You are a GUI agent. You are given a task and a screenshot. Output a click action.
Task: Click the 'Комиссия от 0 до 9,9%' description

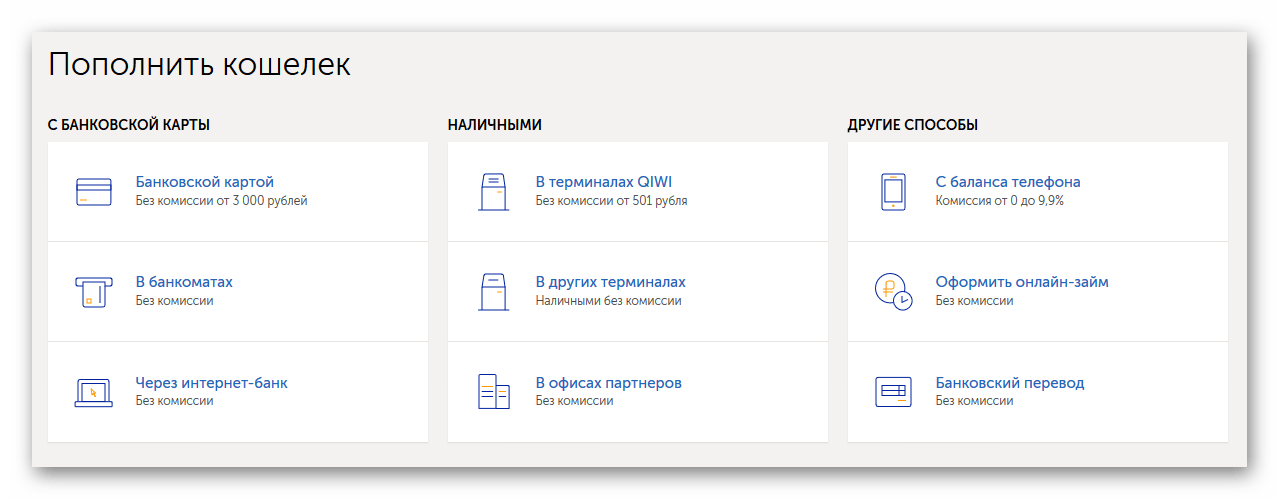[x=1000, y=201]
